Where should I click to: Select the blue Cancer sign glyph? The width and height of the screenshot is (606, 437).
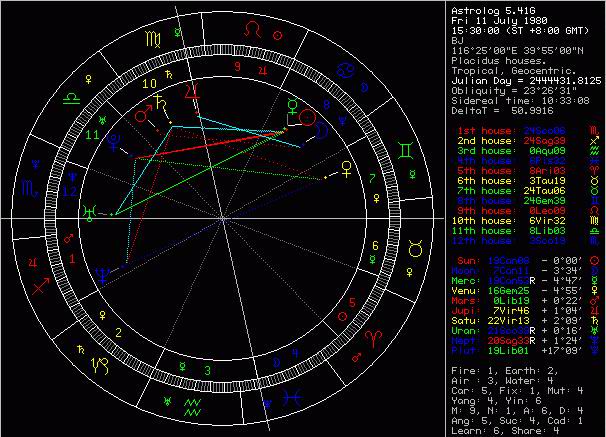pos(346,70)
